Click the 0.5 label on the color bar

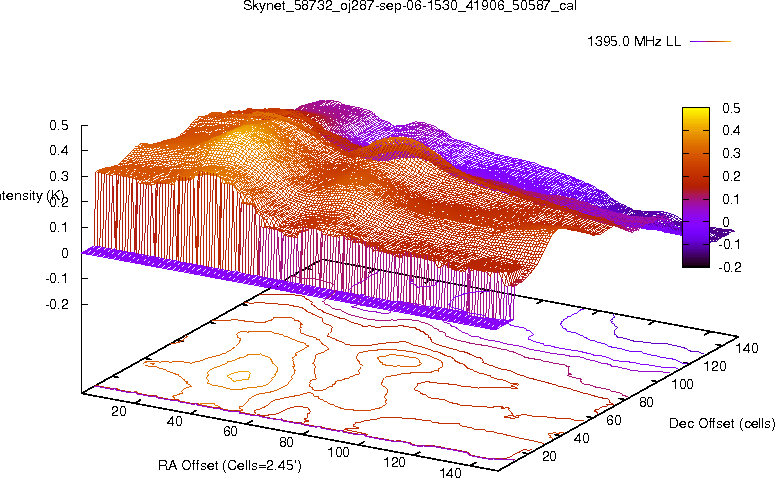click(731, 108)
